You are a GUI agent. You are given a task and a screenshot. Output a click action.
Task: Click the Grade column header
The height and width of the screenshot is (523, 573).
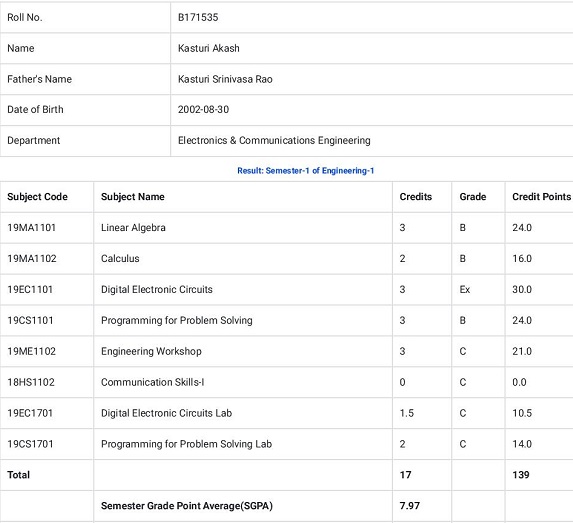473,197
